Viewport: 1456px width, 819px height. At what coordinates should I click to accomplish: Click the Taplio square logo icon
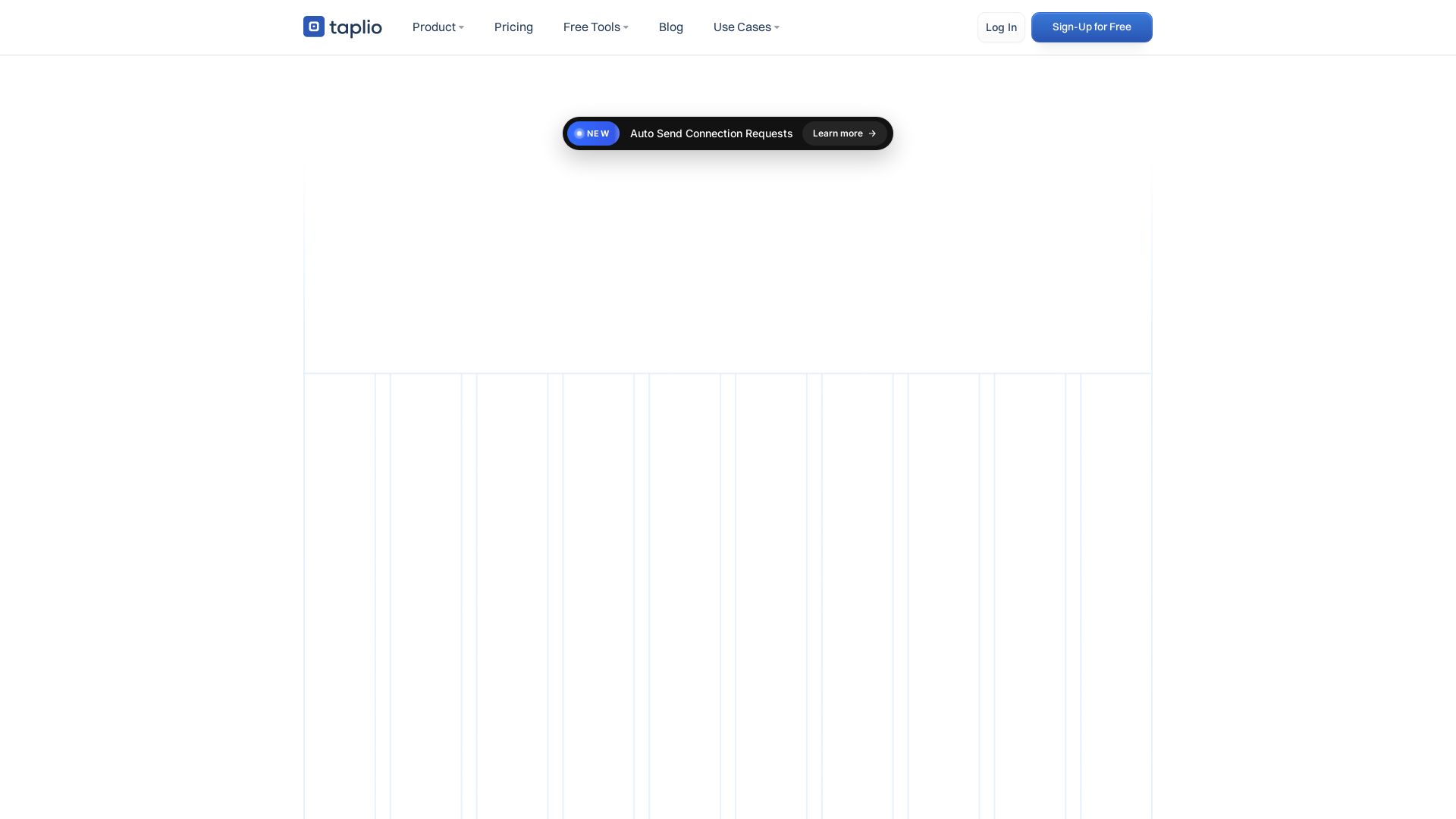pos(313,27)
